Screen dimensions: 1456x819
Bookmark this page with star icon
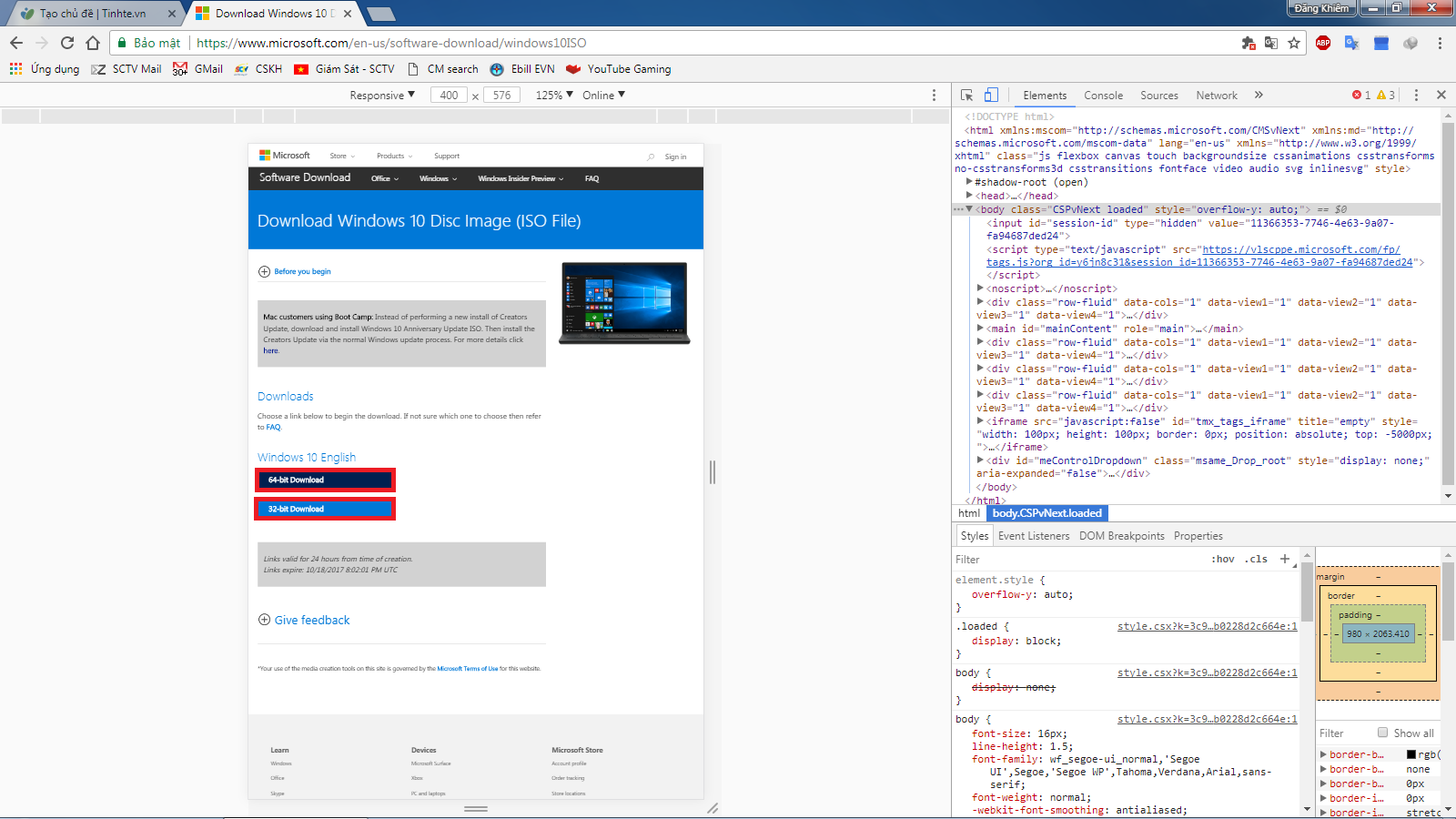coord(1294,43)
